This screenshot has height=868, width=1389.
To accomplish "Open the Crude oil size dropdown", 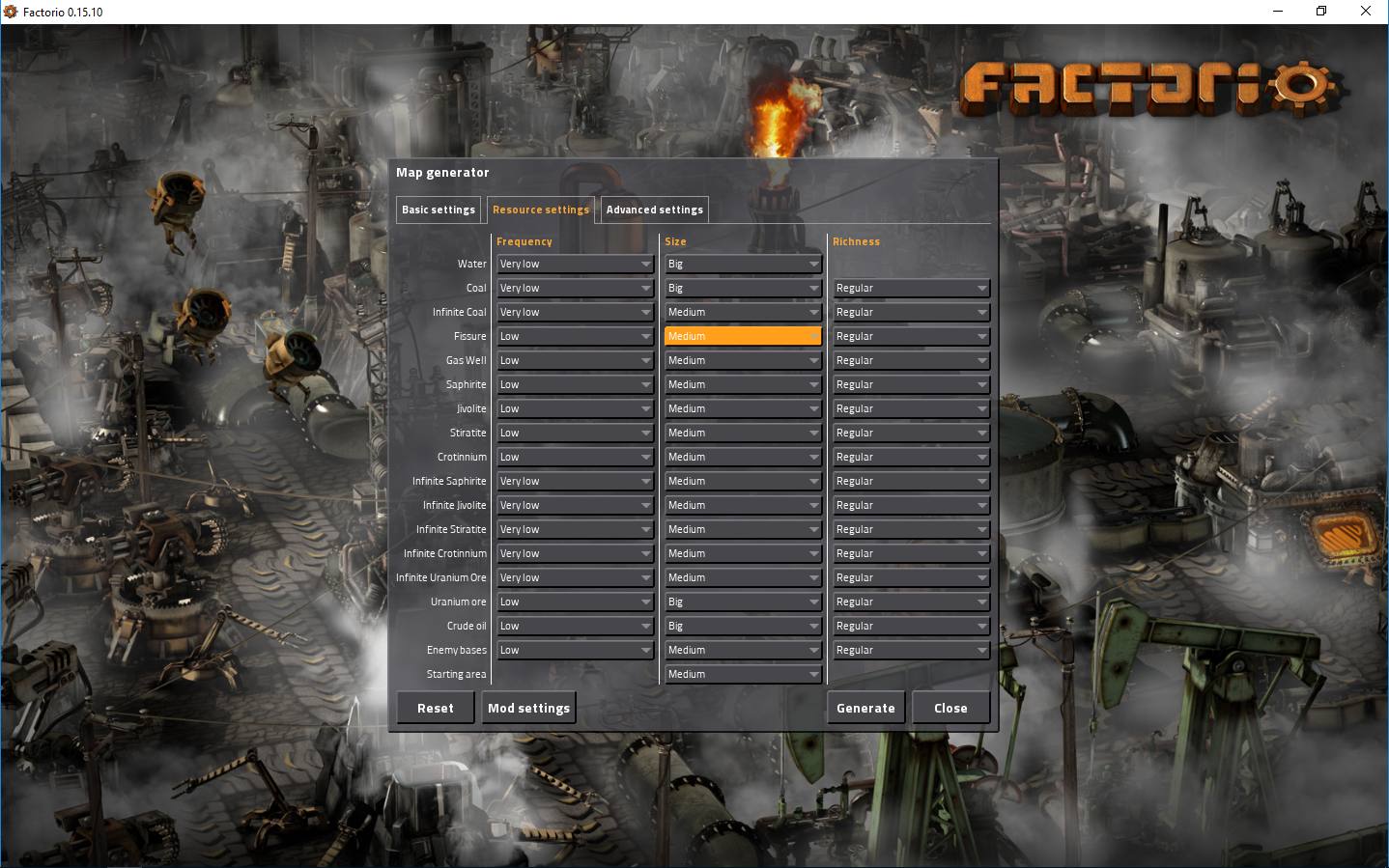I will [x=744, y=626].
